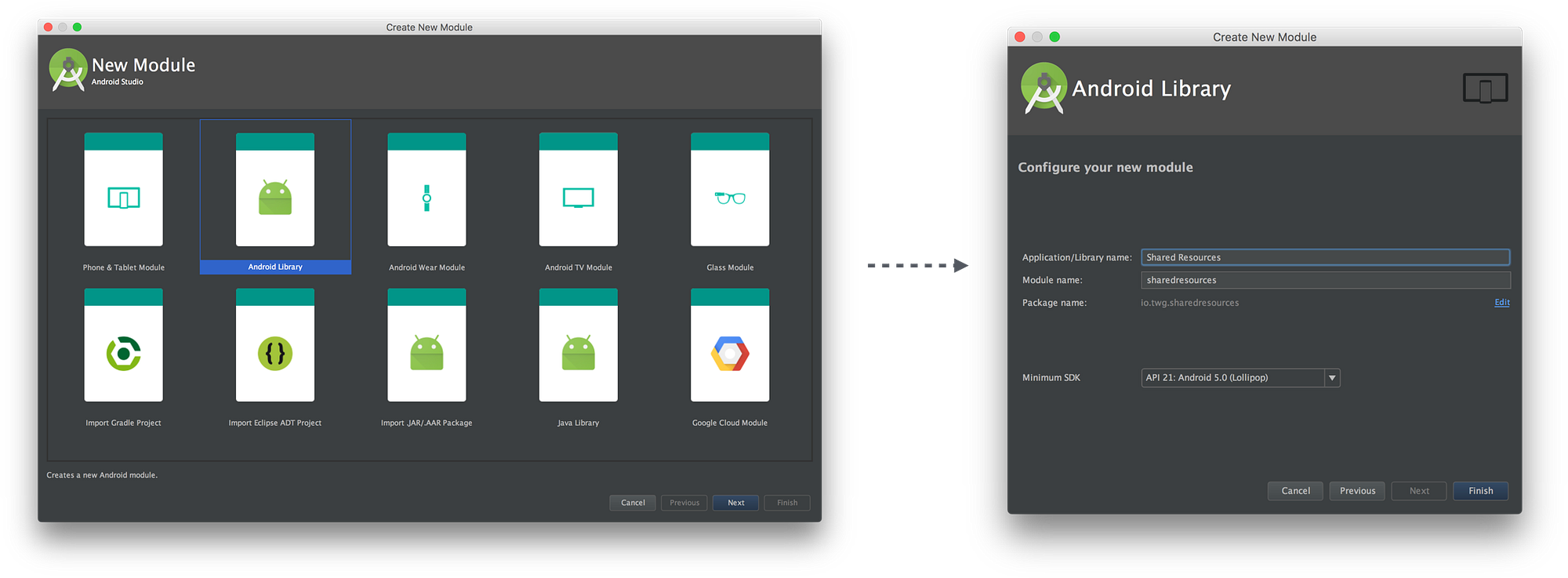Click the highlighted Android Library label
Viewport: 1568px width, 578px height.
pos(275,267)
